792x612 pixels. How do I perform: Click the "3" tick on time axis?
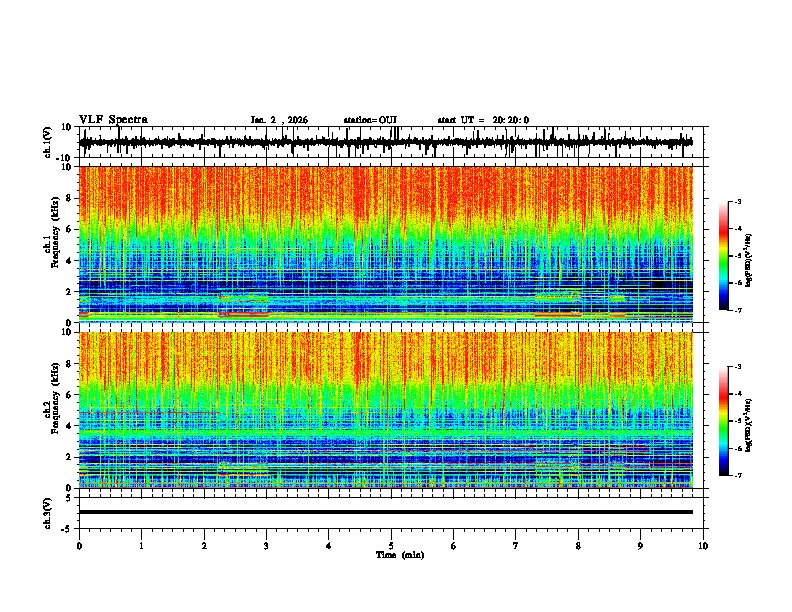pos(266,546)
